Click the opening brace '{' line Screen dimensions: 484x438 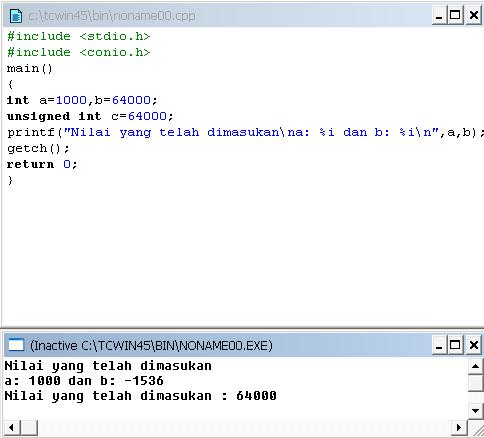(10, 84)
